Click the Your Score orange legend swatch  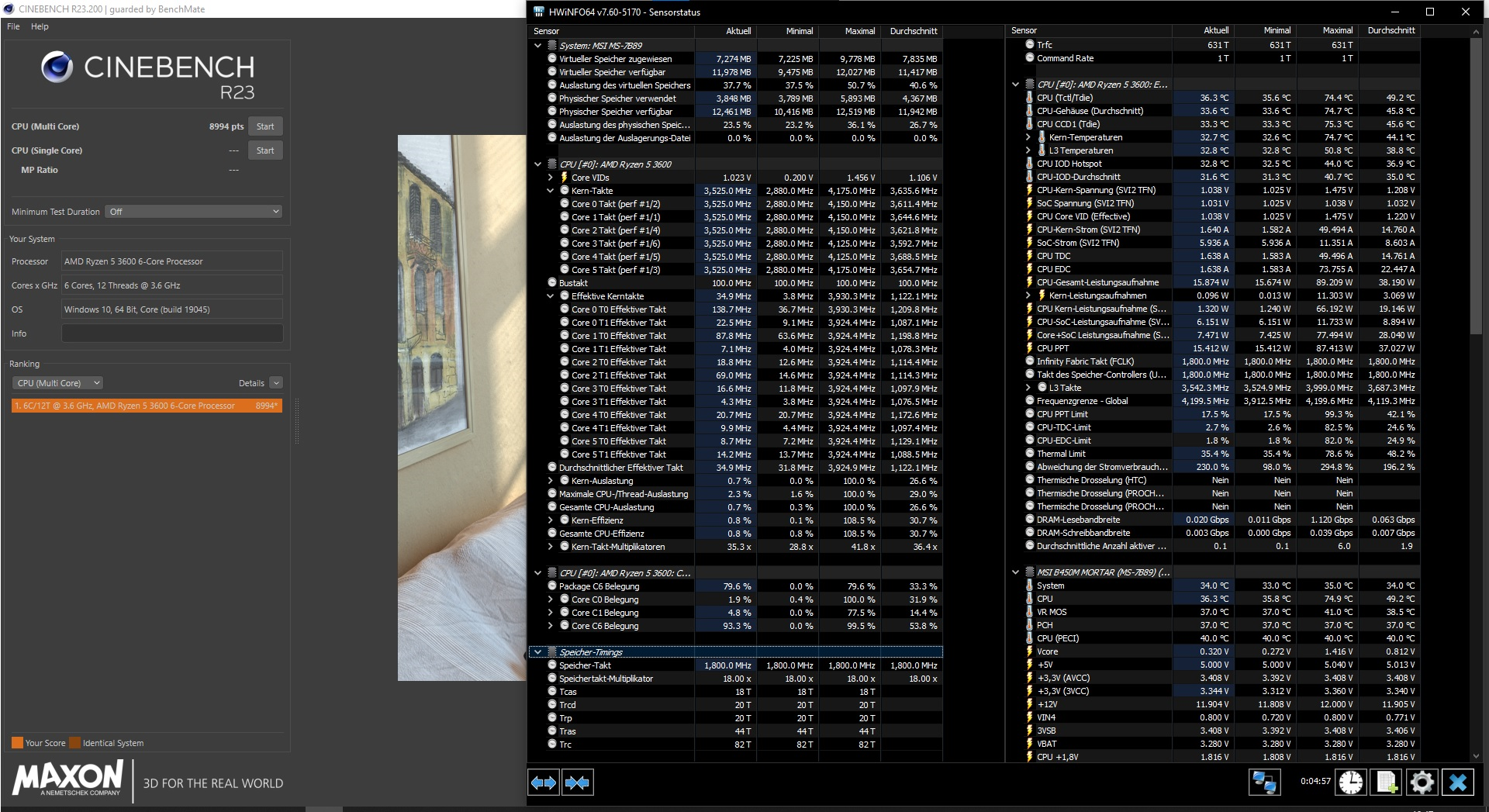pos(17,743)
